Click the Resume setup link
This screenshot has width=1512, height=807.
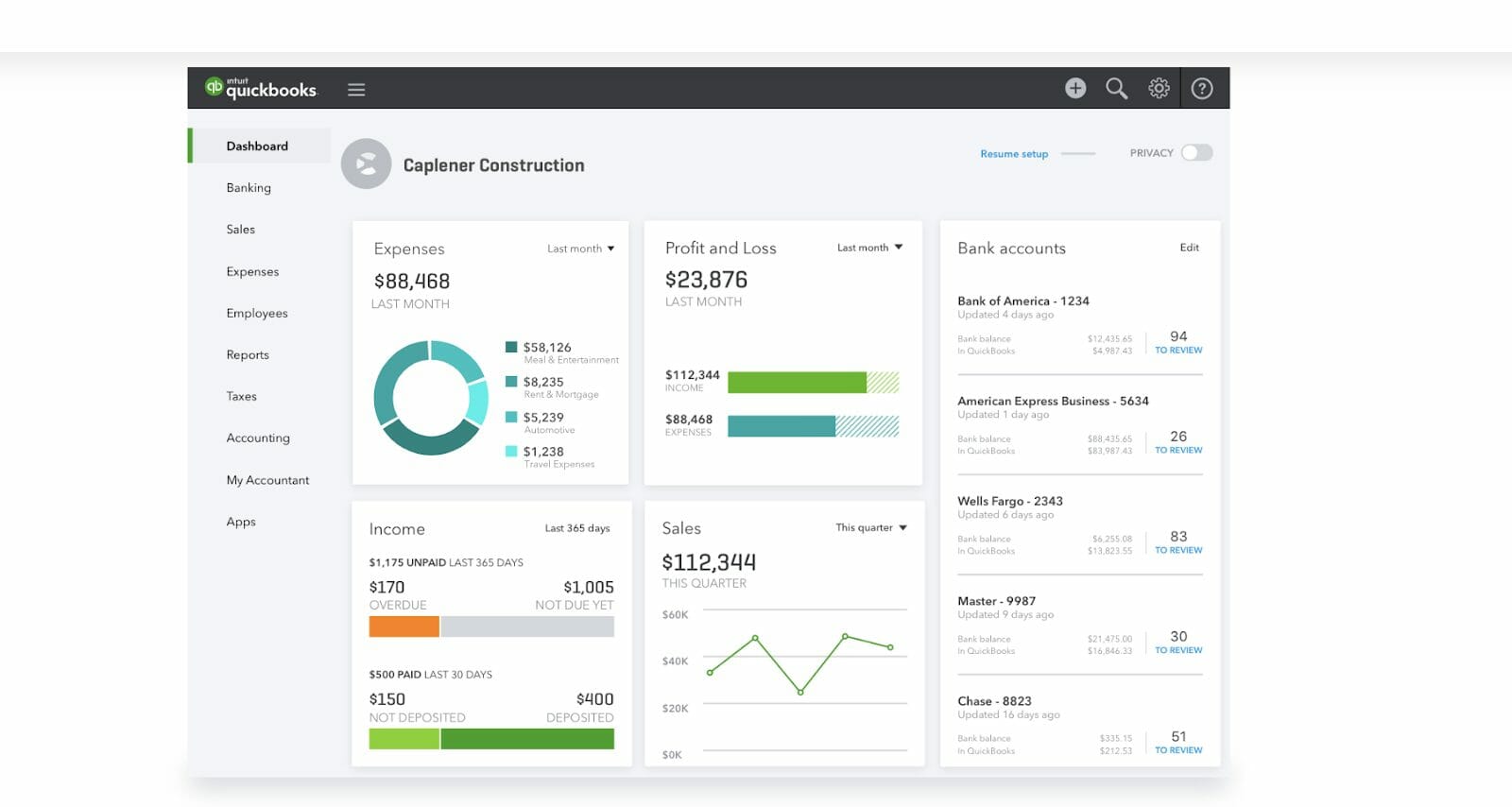click(1014, 153)
